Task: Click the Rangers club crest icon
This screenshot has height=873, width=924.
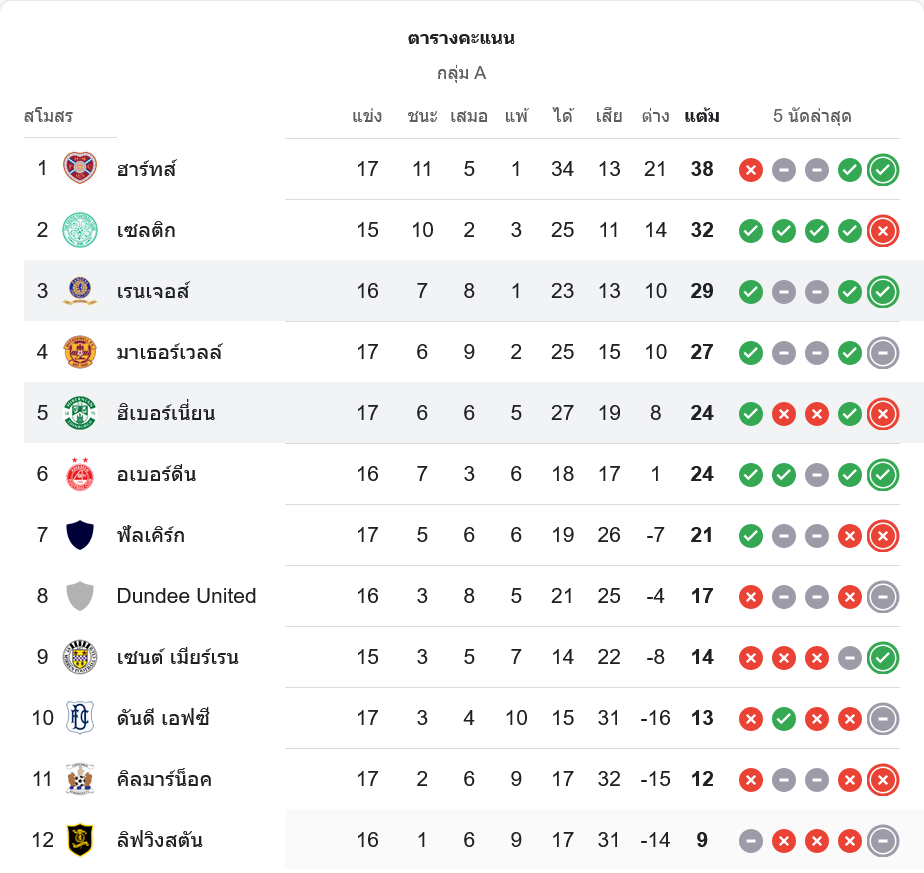Action: click(80, 291)
